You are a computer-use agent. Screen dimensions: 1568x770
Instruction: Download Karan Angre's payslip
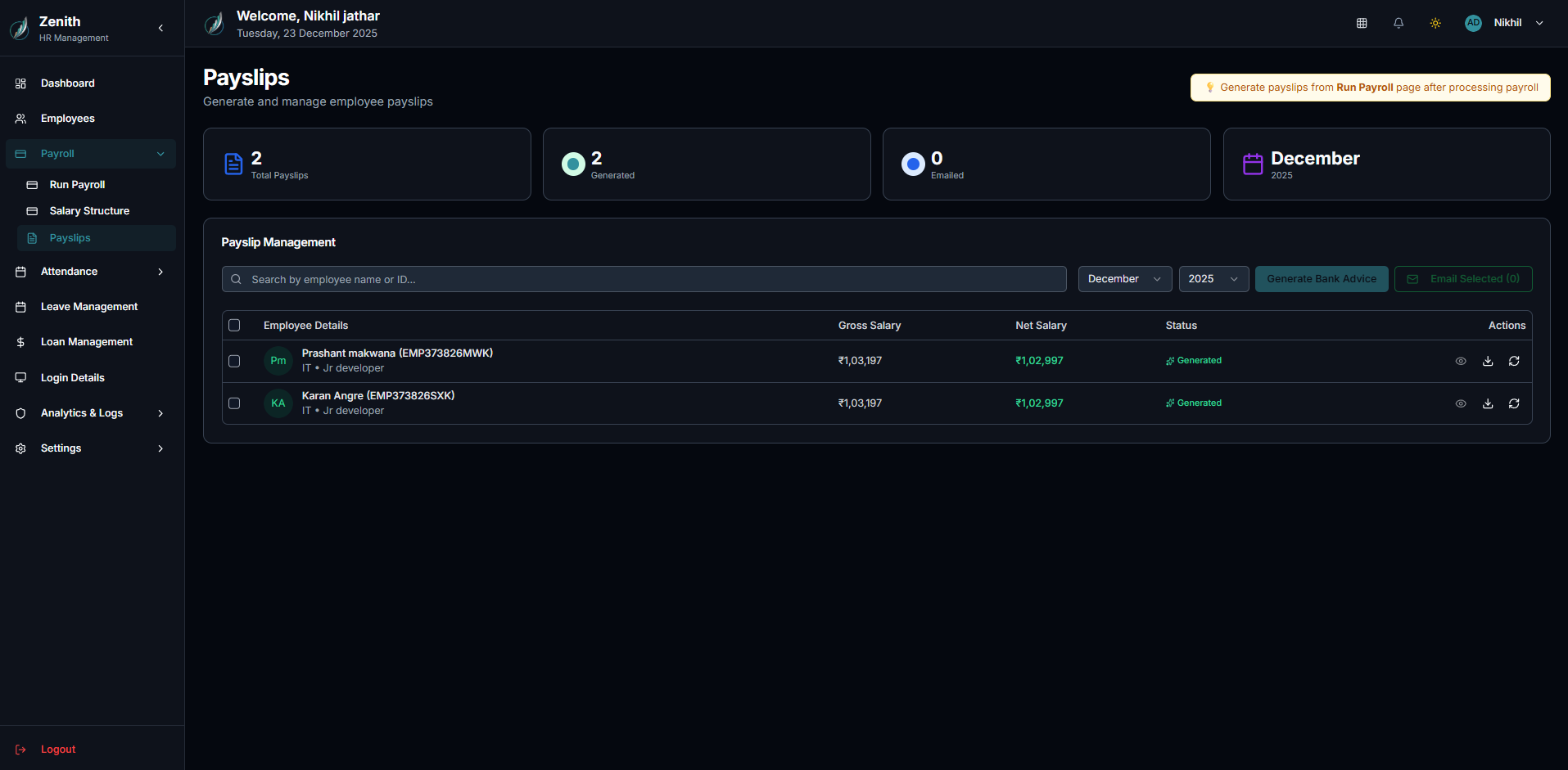[x=1488, y=403]
